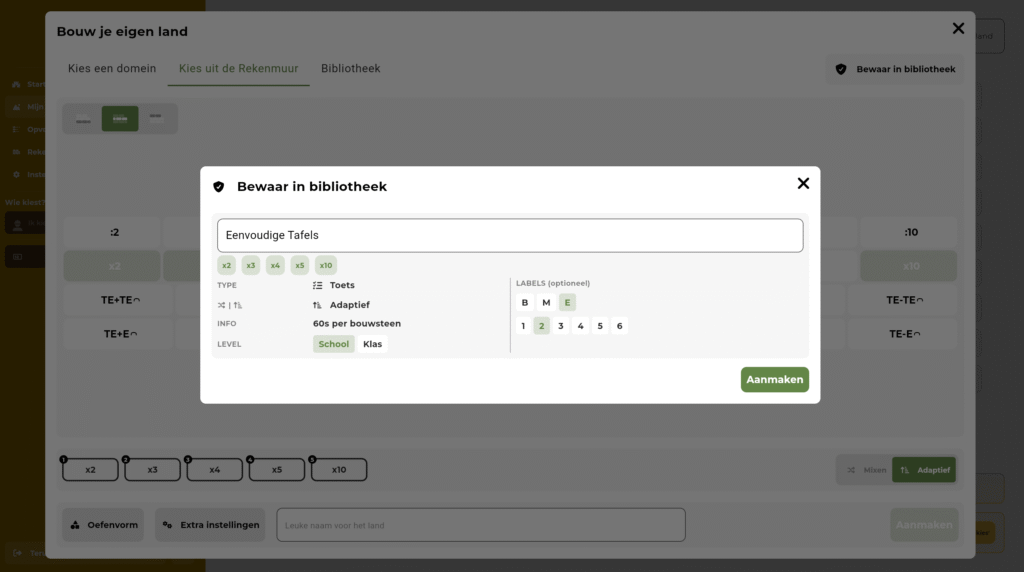Select grade label 1
1024x572 pixels.
click(523, 326)
